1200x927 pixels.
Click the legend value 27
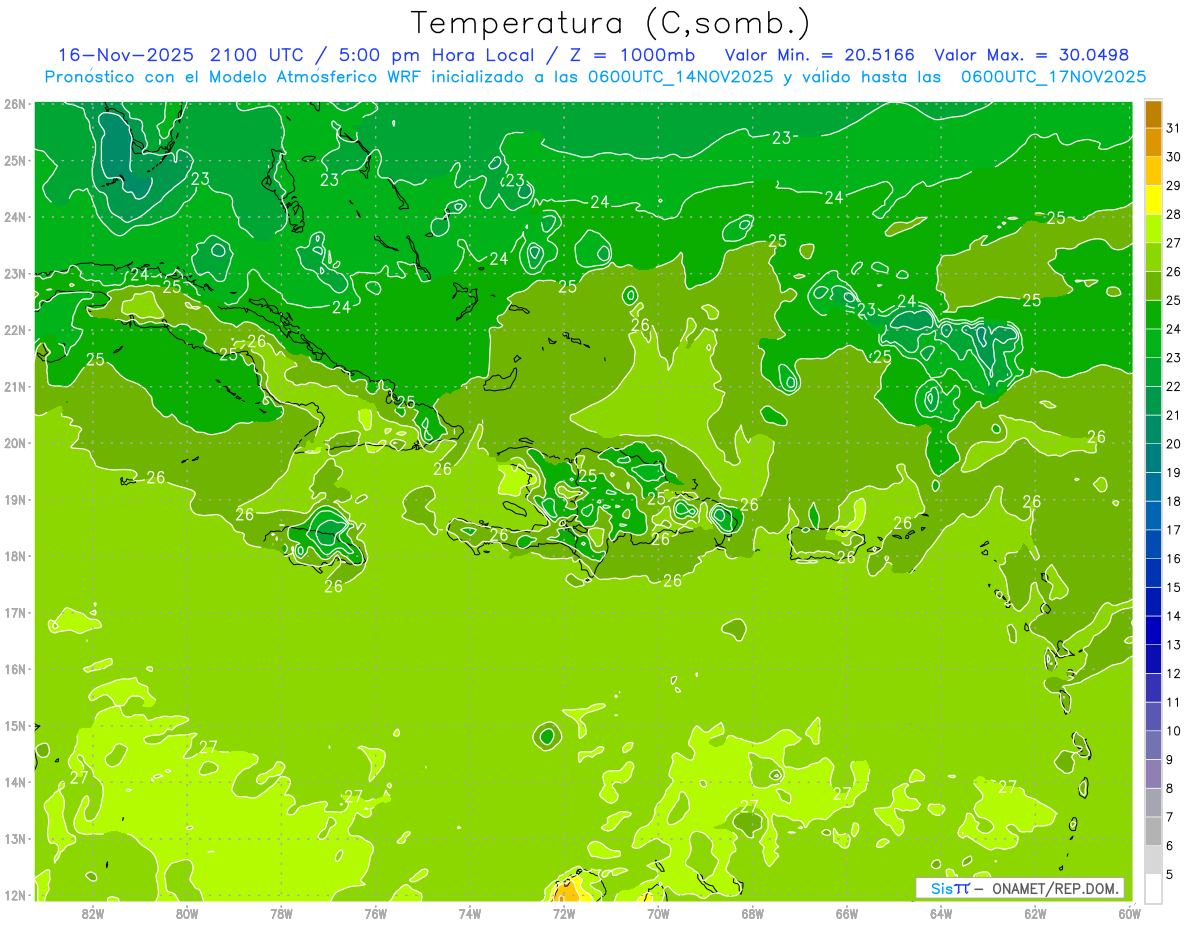[1173, 243]
